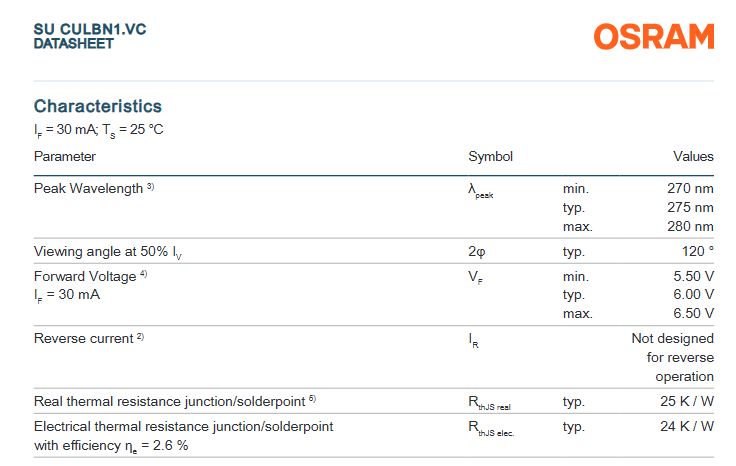Click the 275 nm typical wavelength value
The width and height of the screenshot is (736, 466).
pos(690,207)
